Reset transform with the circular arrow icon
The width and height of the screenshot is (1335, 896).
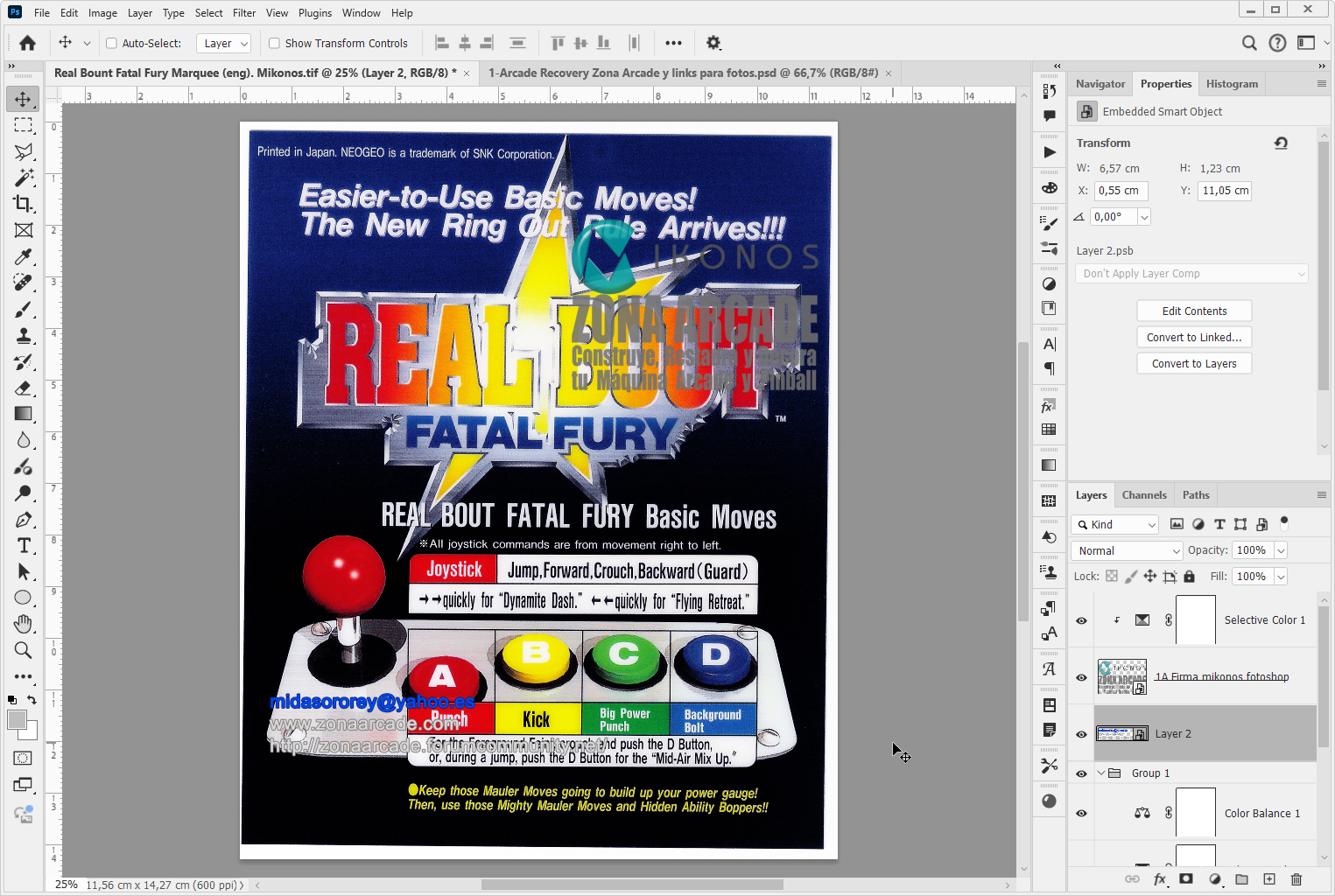pyautogui.click(x=1281, y=143)
